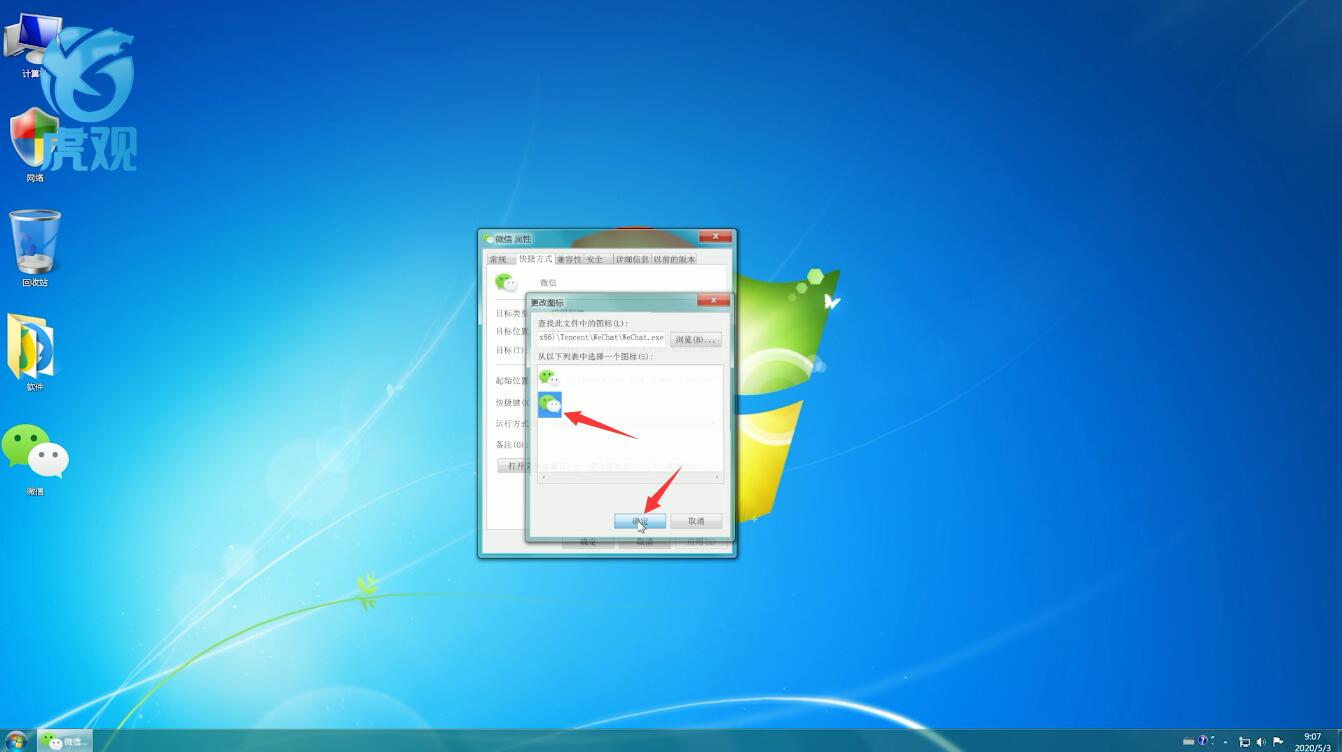Click the keyboard input method tray icon
Image resolution: width=1342 pixels, height=752 pixels.
point(1188,742)
